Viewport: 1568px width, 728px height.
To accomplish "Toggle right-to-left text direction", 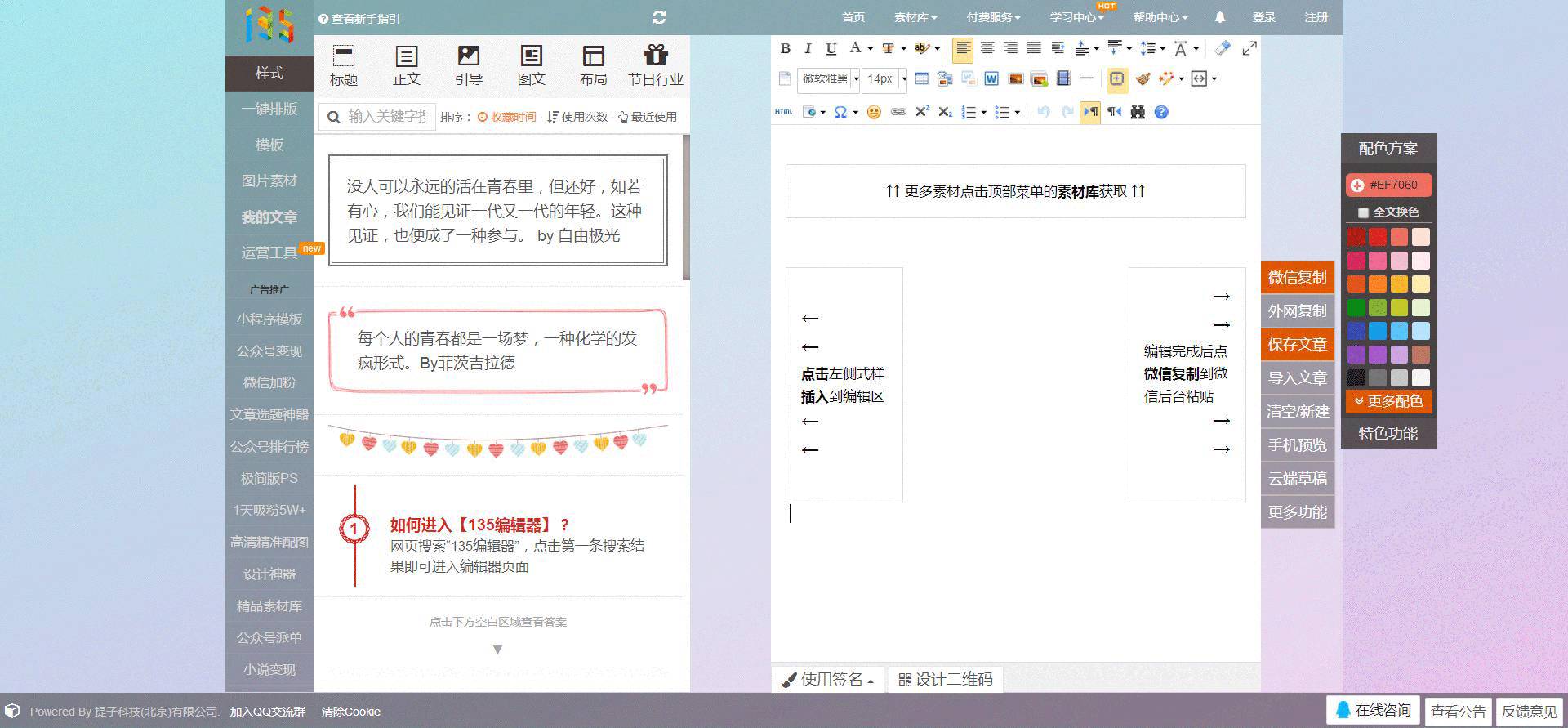I will click(x=1114, y=112).
